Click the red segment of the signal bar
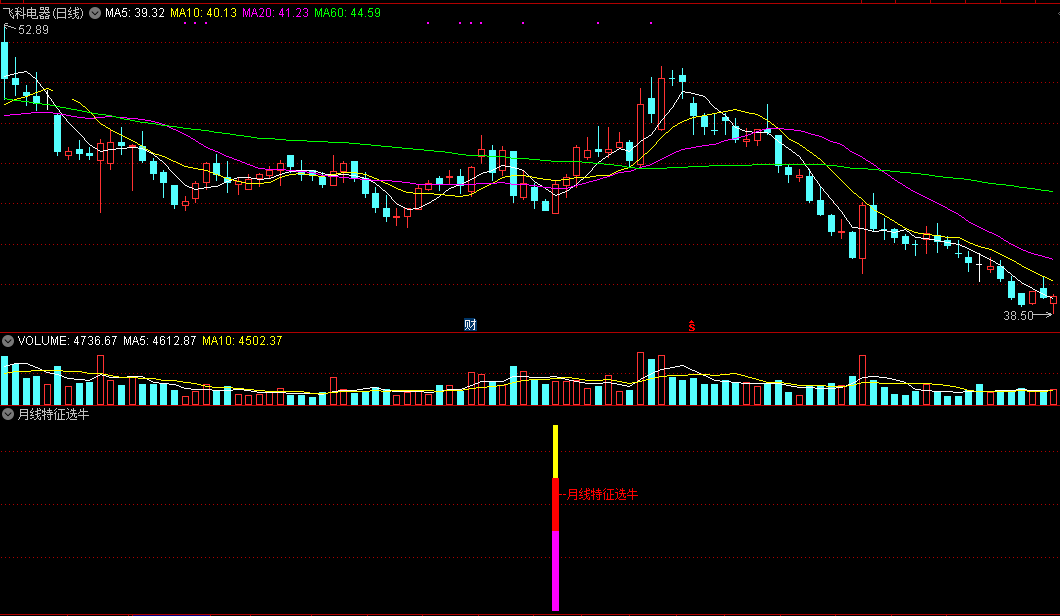Screen dimensions: 1060x616 coord(556,504)
